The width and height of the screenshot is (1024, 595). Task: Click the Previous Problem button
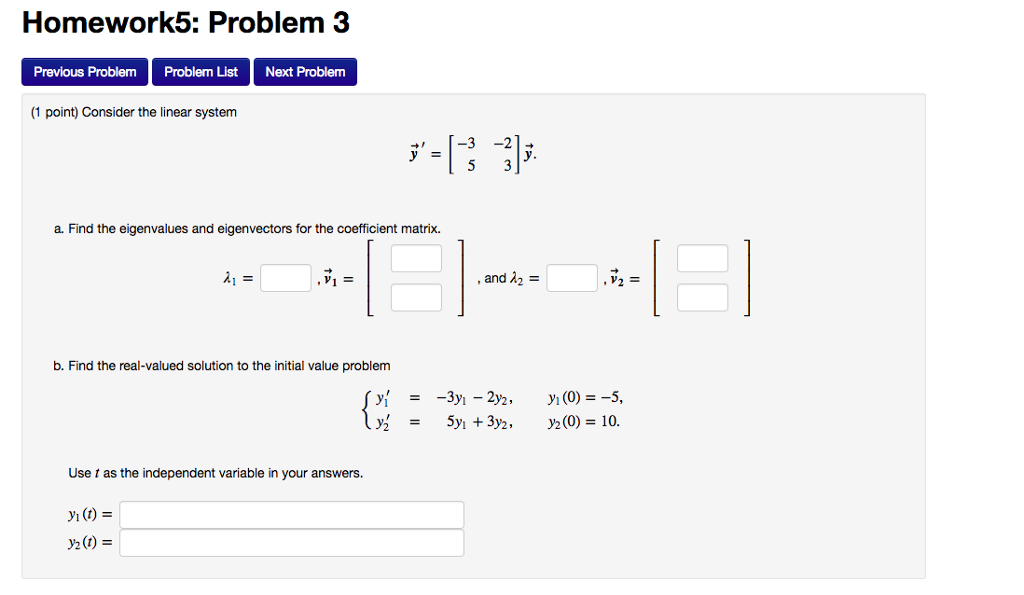84,71
